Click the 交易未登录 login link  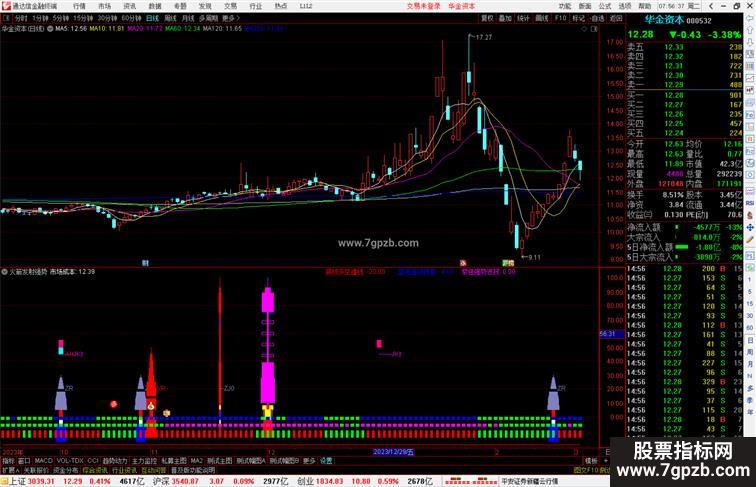coord(423,6)
